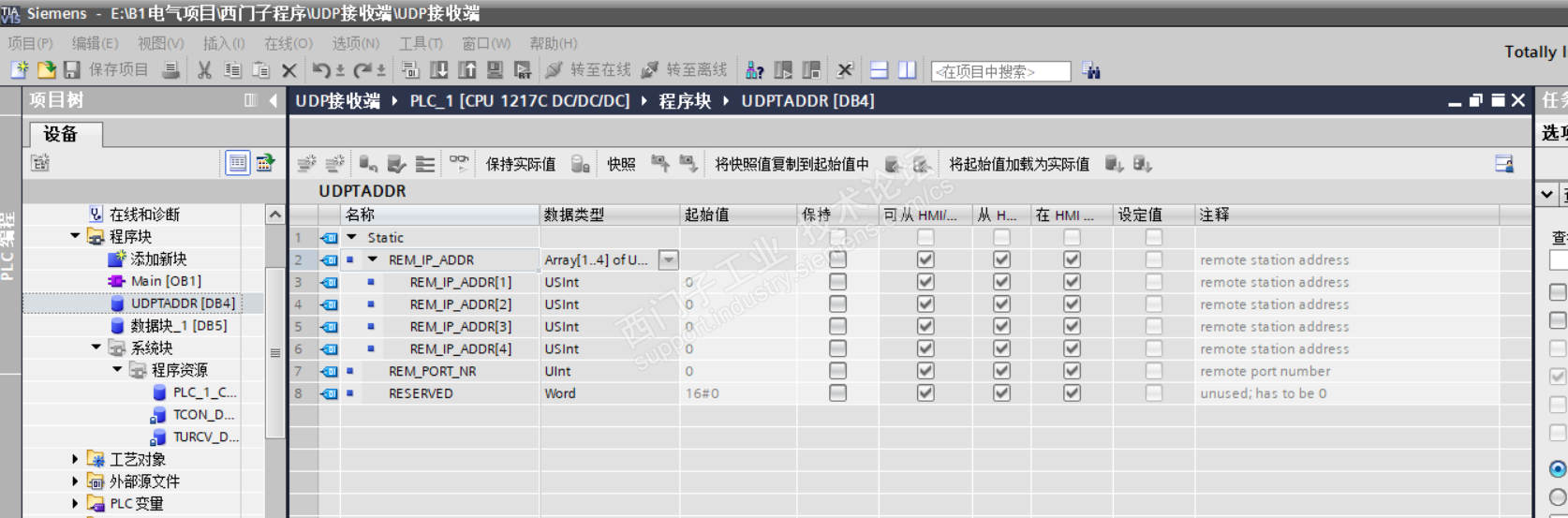Click 将快照值复制到起始值中 button
The width and height of the screenshot is (1568, 518).
[x=791, y=164]
